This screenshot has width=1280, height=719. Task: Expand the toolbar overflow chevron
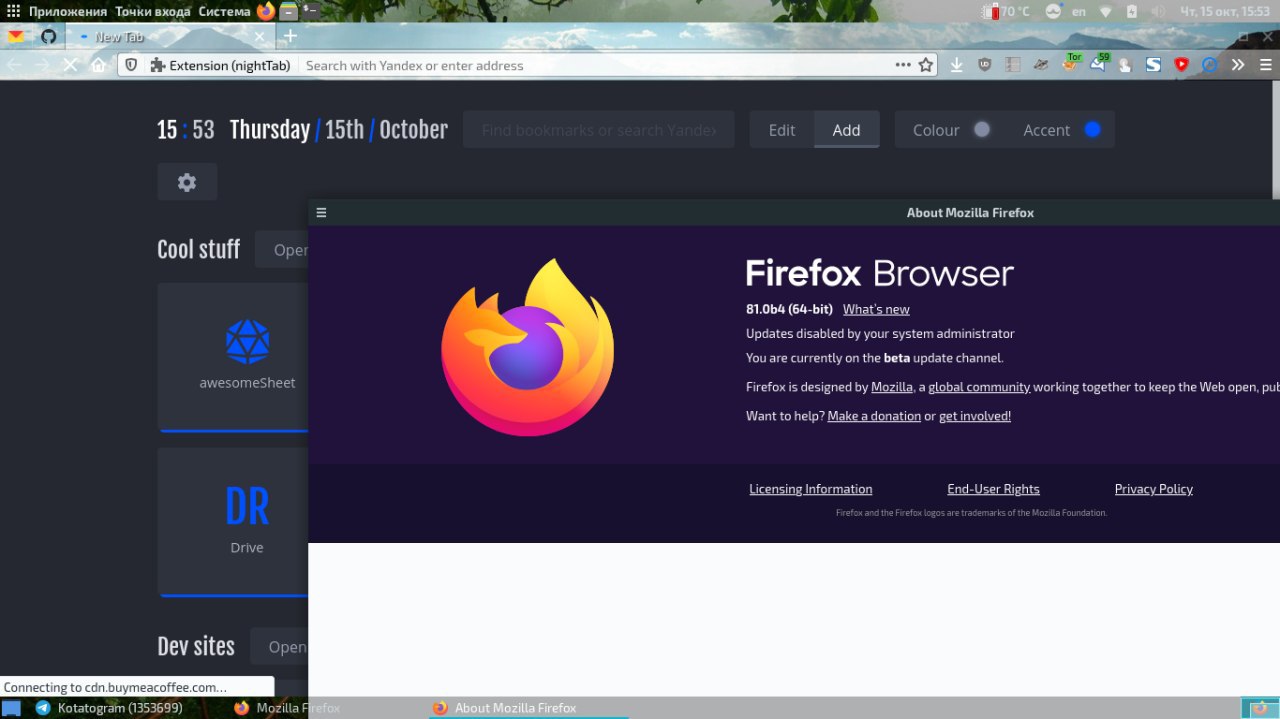(x=1238, y=65)
